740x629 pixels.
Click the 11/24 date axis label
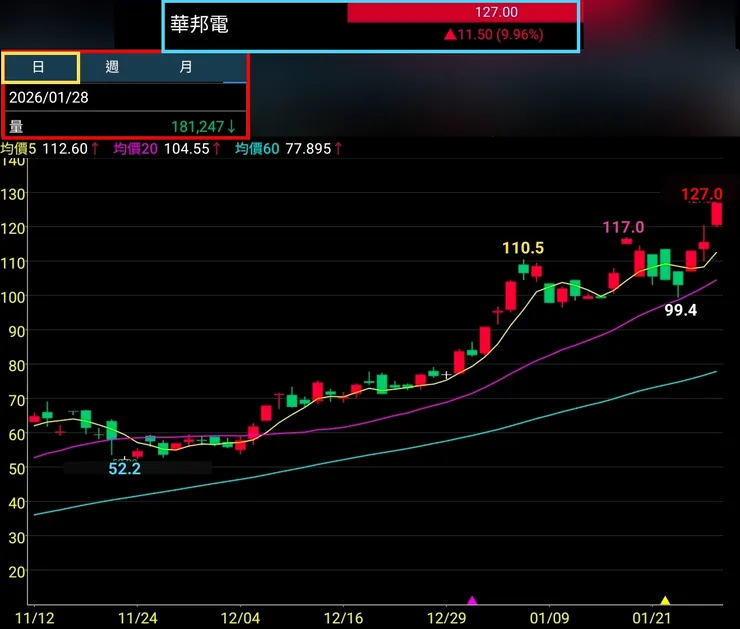(137, 618)
